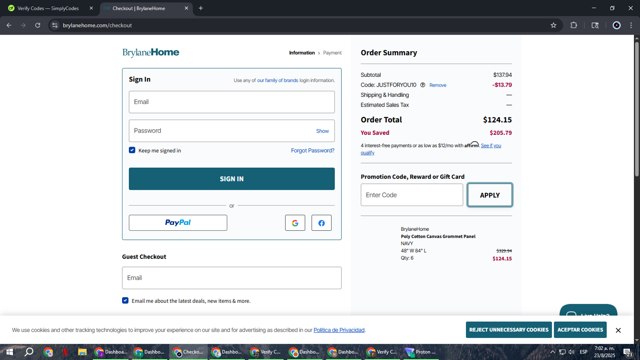This screenshot has width=640, height=360.
Task: Open Windows taskbar search
Action: (29, 352)
